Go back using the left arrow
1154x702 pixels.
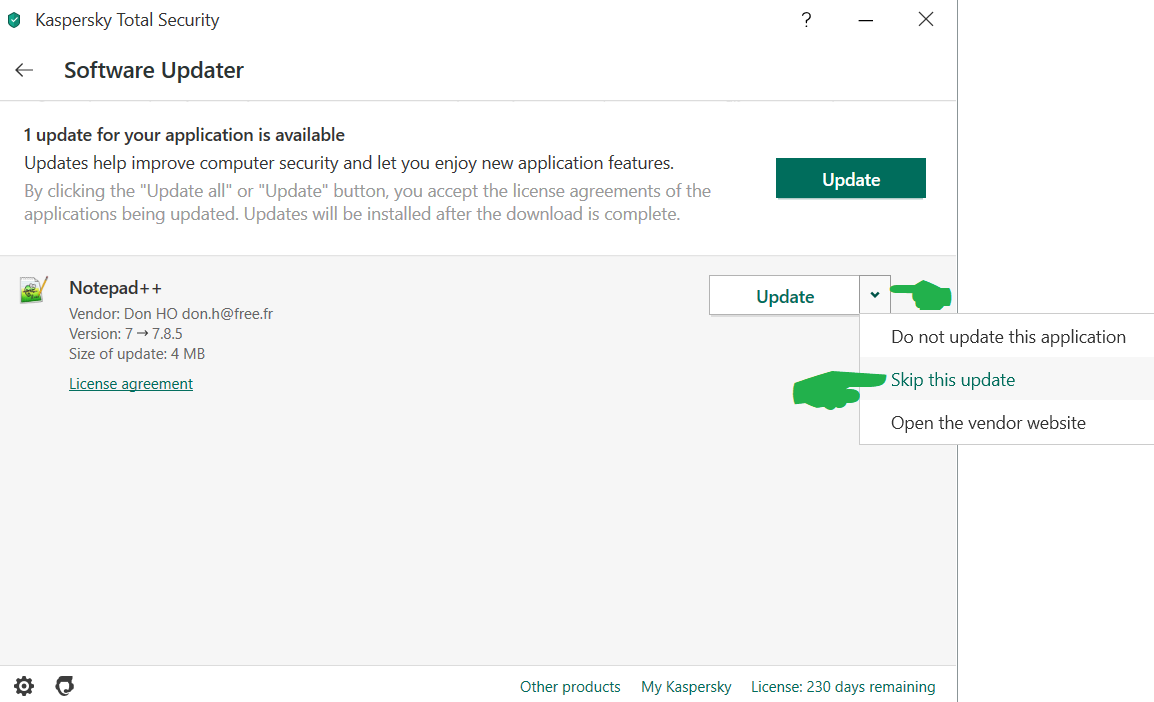tap(24, 70)
